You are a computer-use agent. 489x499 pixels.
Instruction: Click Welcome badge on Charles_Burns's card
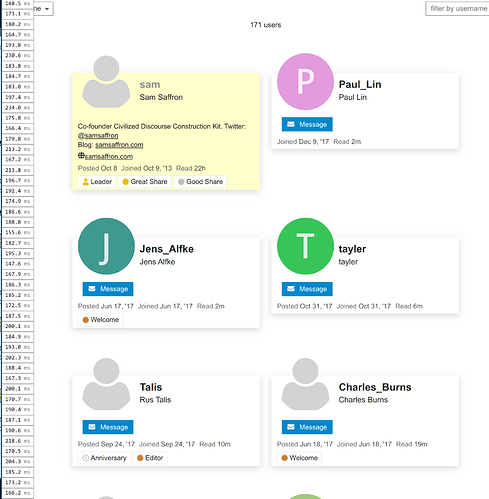pyautogui.click(x=299, y=458)
